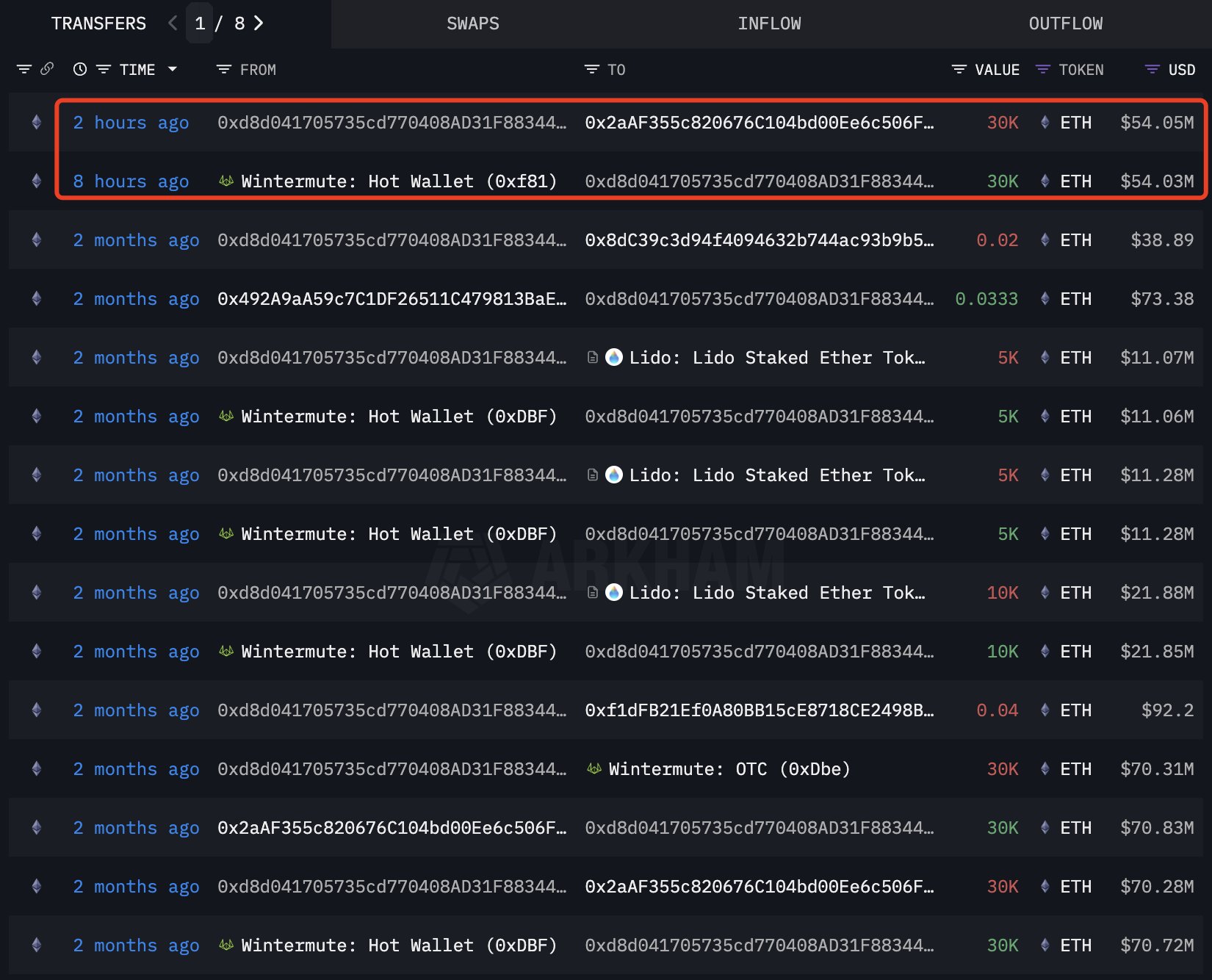The width and height of the screenshot is (1212, 980).
Task: Click the 0.04 value cell
Action: pos(997,710)
